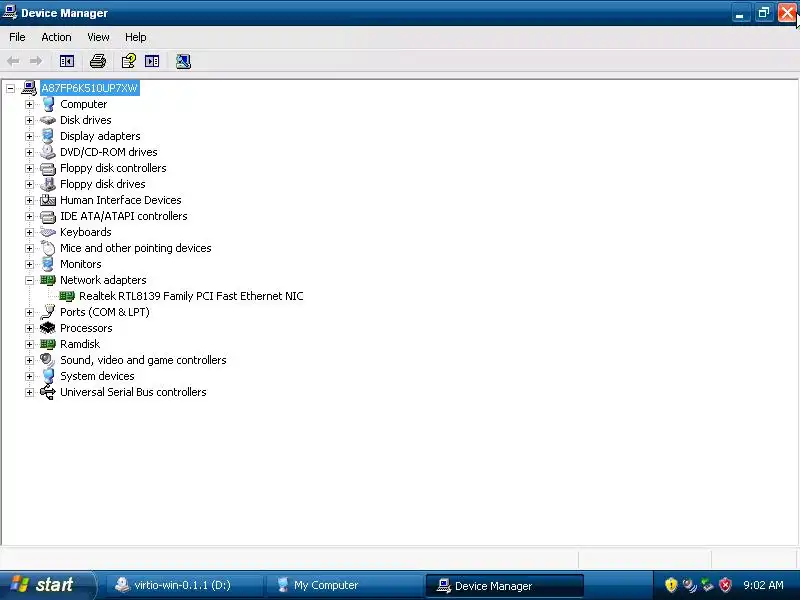800x600 pixels.
Task: Expand the DVD/CD-ROM drives node
Action: [29, 153]
